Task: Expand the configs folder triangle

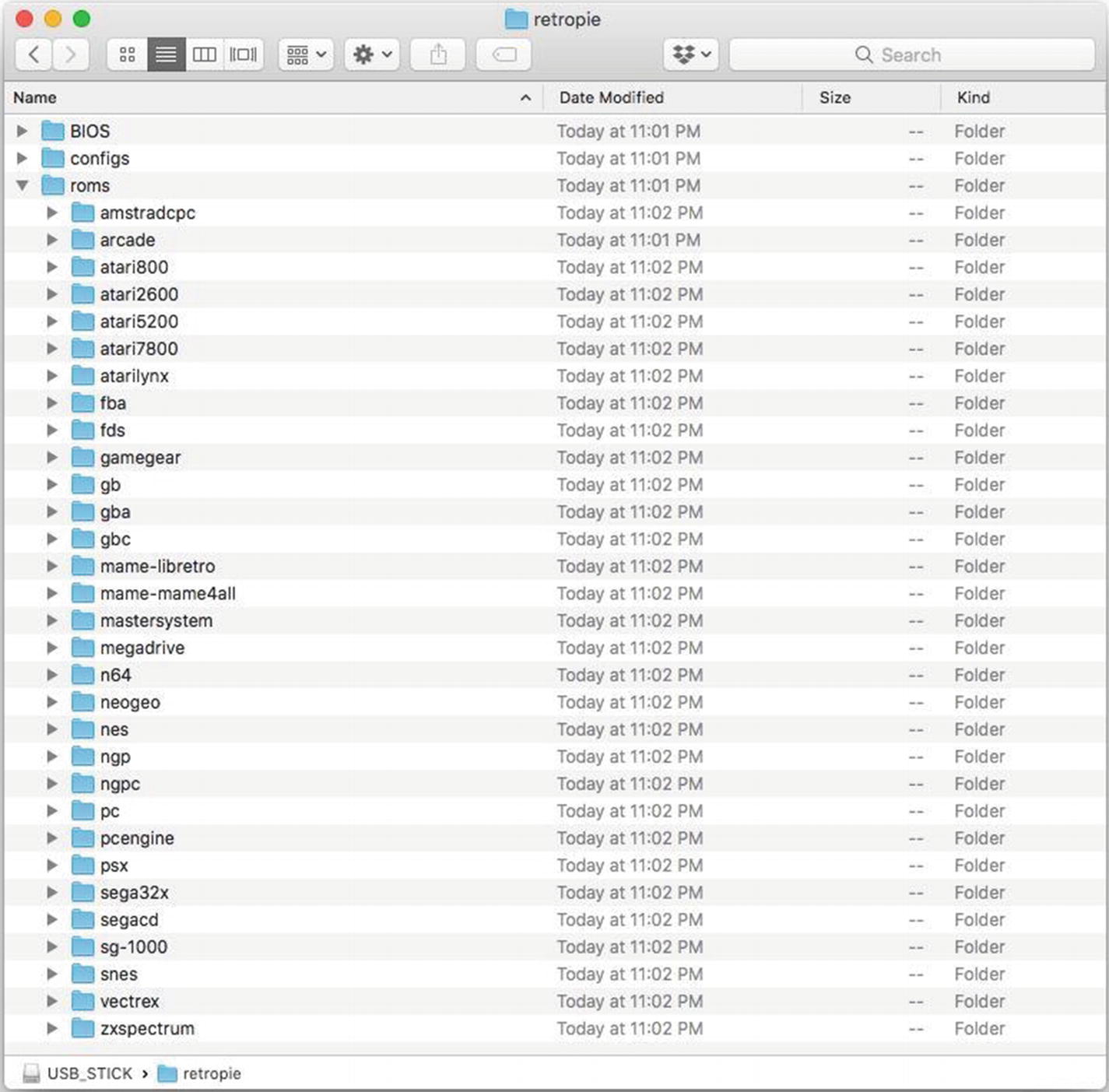Action: pyautogui.click(x=23, y=158)
